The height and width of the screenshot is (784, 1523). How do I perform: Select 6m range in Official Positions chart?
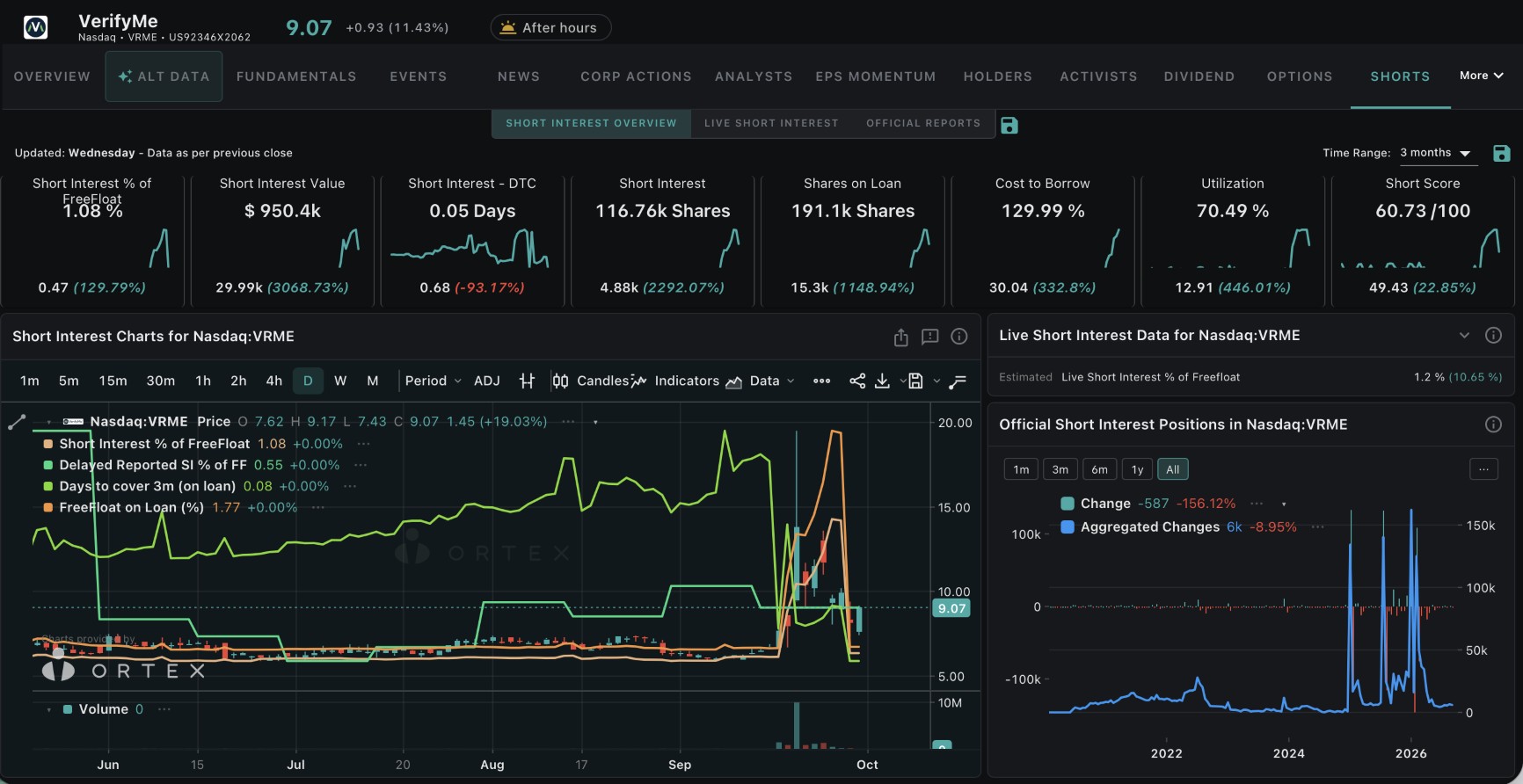click(1099, 469)
